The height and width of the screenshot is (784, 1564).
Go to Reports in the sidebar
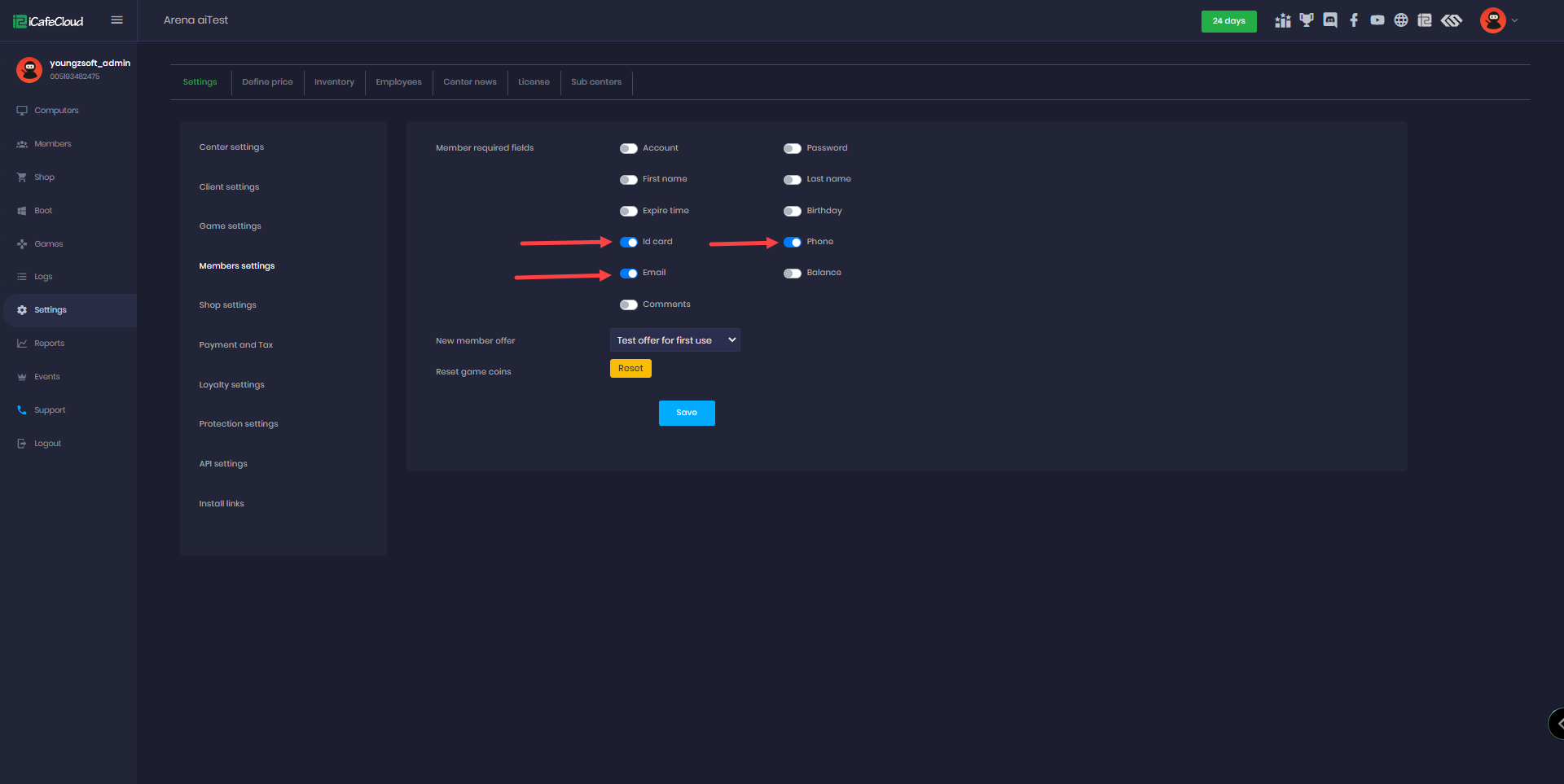pos(49,344)
